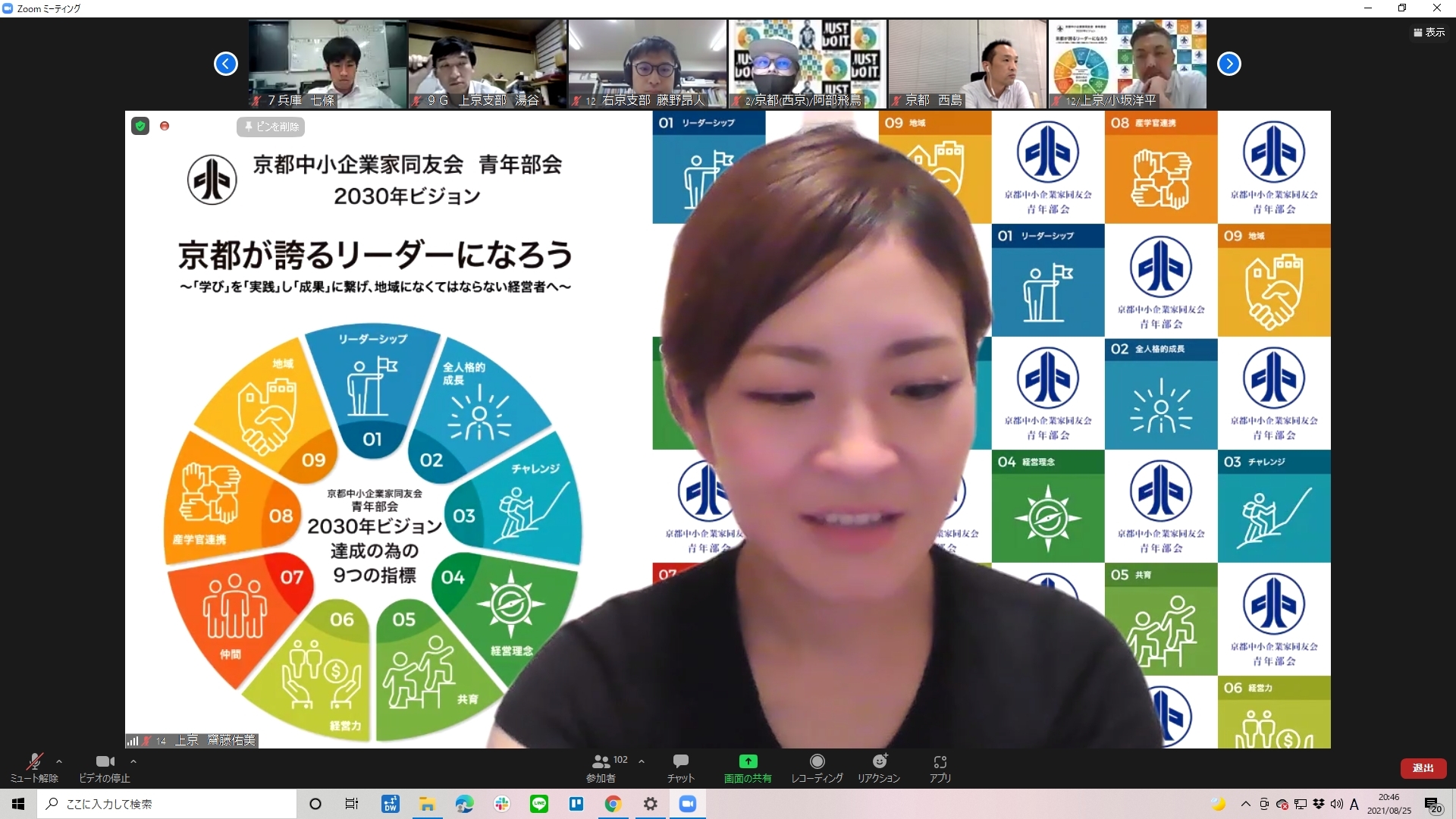
Task: Open the Dropbox tray icon
Action: click(1319, 804)
